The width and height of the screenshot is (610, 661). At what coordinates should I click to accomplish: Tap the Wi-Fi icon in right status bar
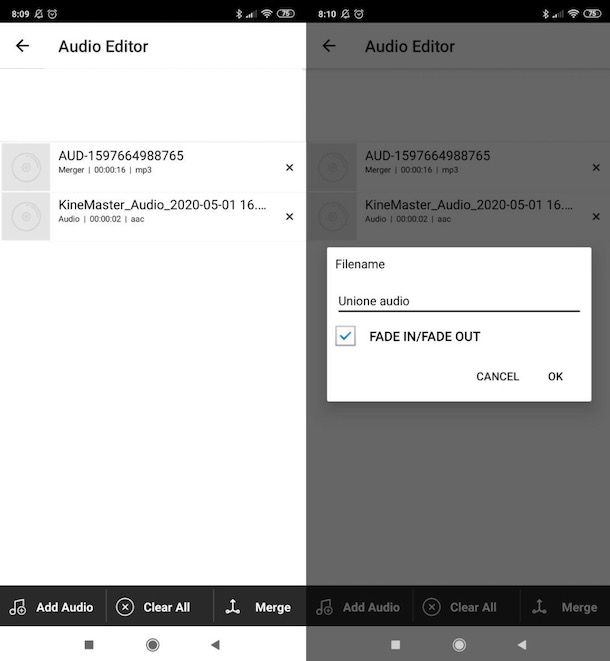tap(573, 13)
